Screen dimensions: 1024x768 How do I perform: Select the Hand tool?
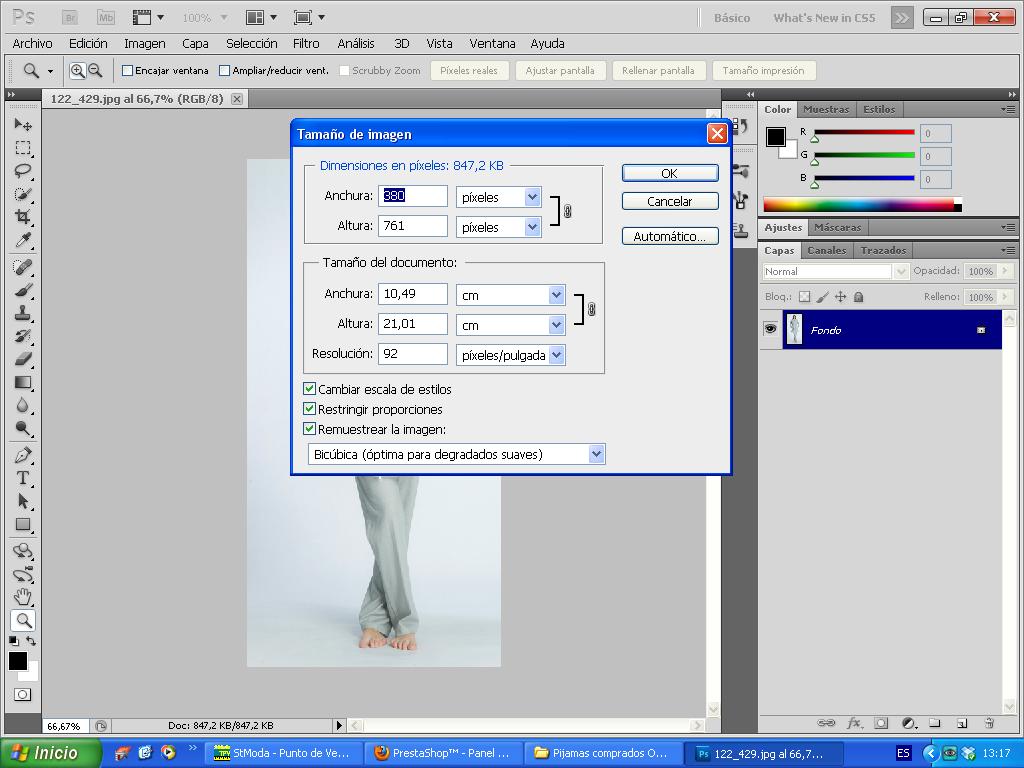pos(23,597)
